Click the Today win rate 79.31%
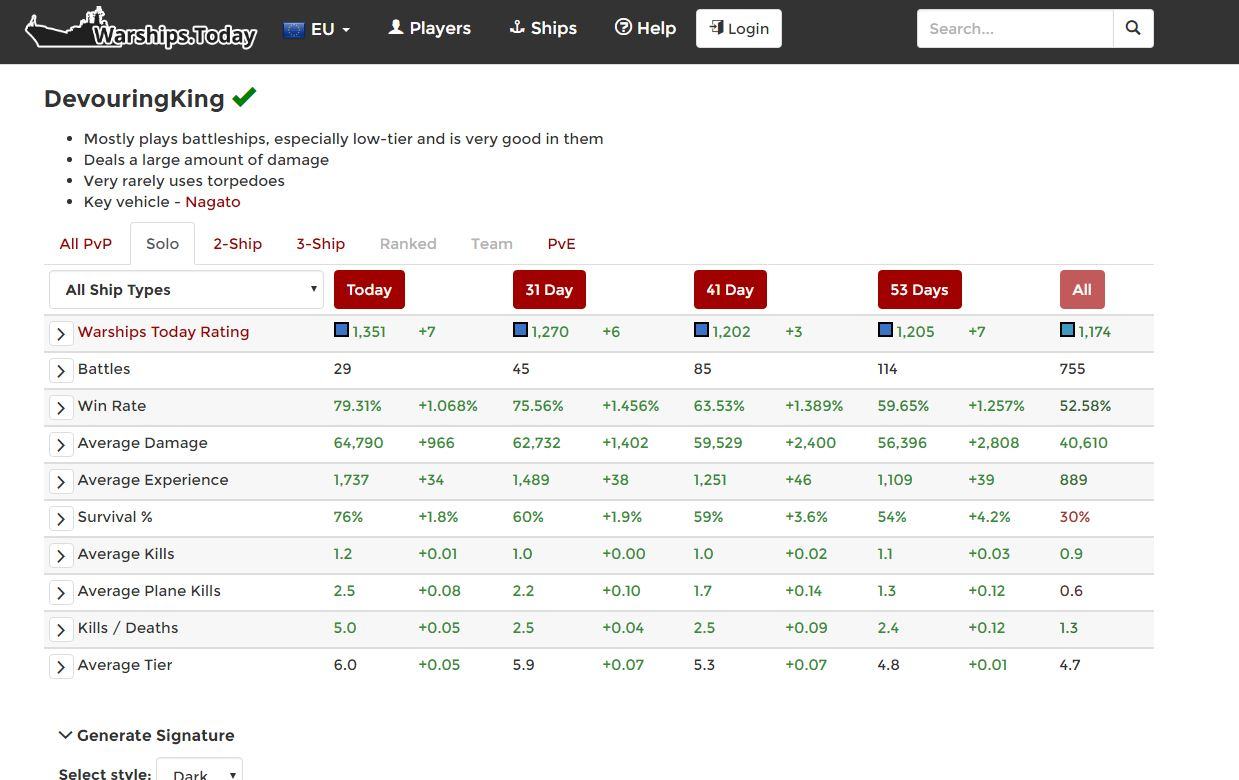Image resolution: width=1239 pixels, height=780 pixels. tap(358, 405)
